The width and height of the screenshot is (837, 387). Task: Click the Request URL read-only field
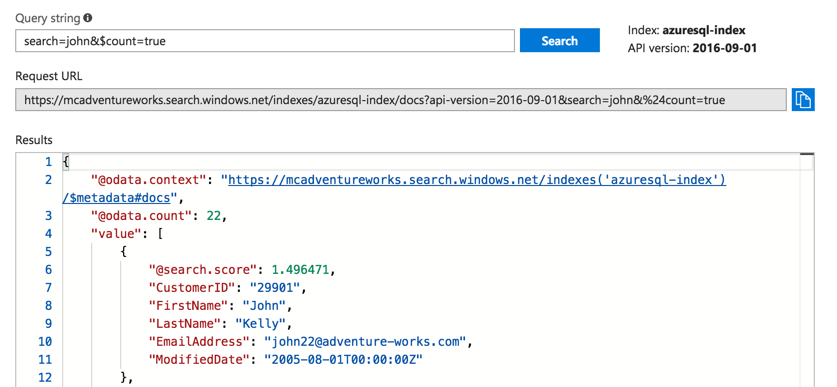coord(401,100)
